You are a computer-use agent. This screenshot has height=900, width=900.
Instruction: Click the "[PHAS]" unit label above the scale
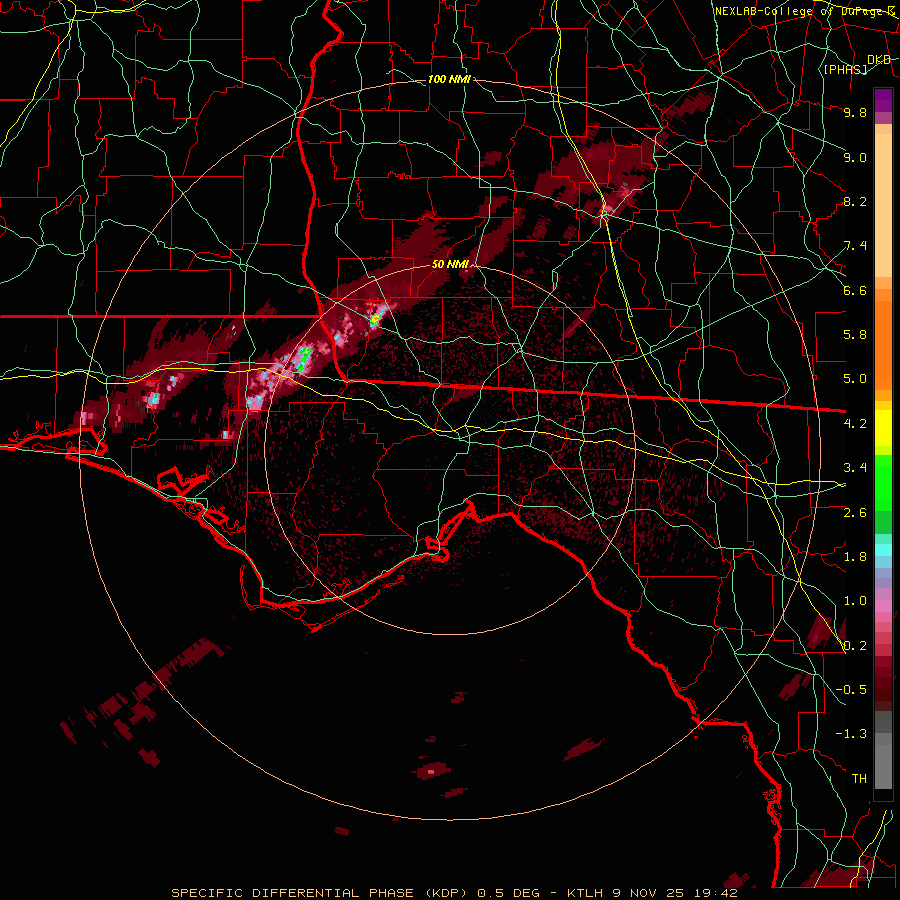pos(845,69)
